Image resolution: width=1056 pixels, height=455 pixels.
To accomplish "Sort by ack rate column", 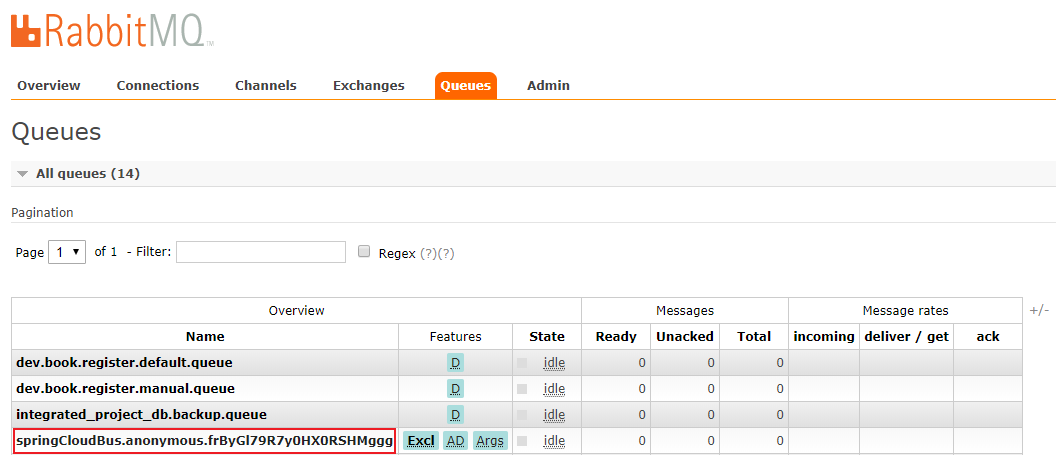I will 988,337.
